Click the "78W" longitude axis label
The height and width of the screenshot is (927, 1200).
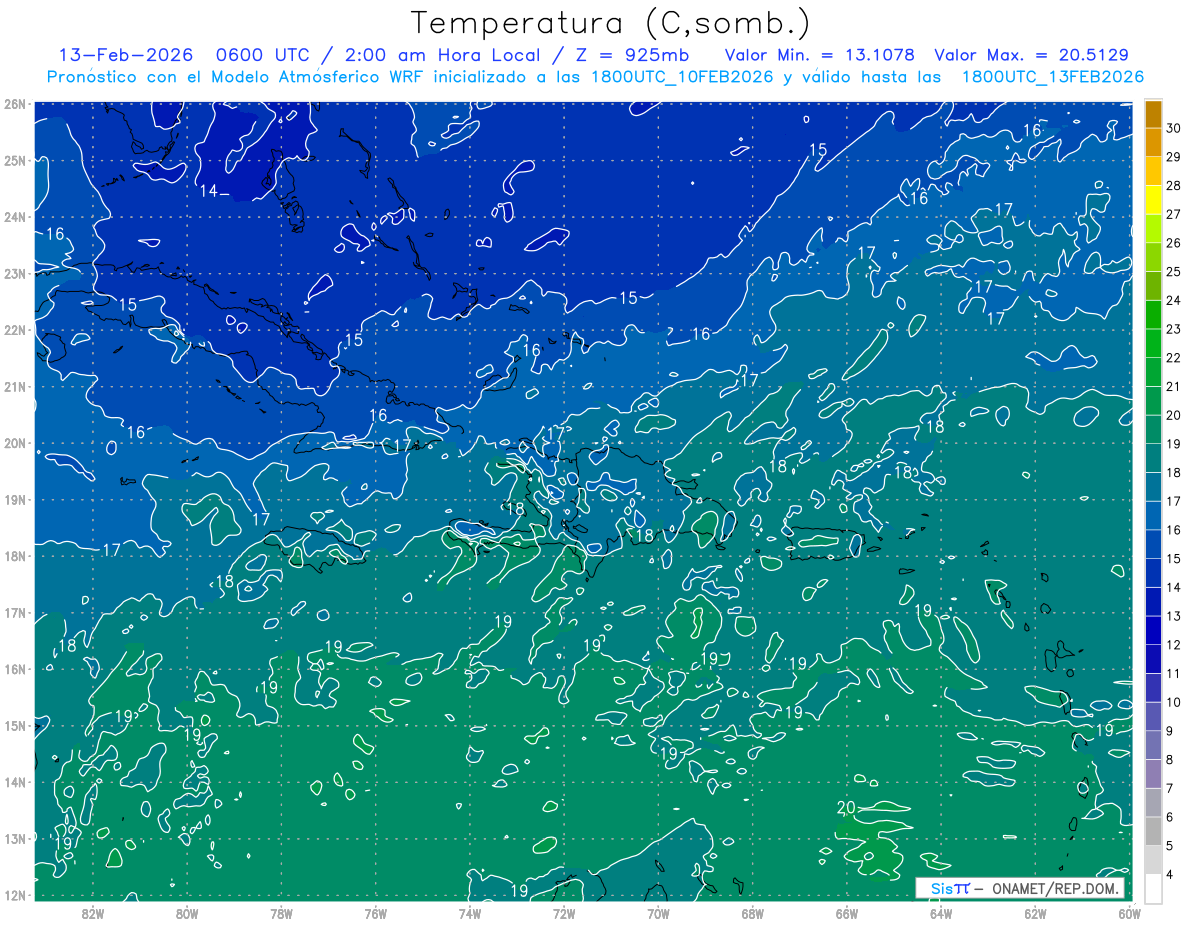(x=281, y=912)
